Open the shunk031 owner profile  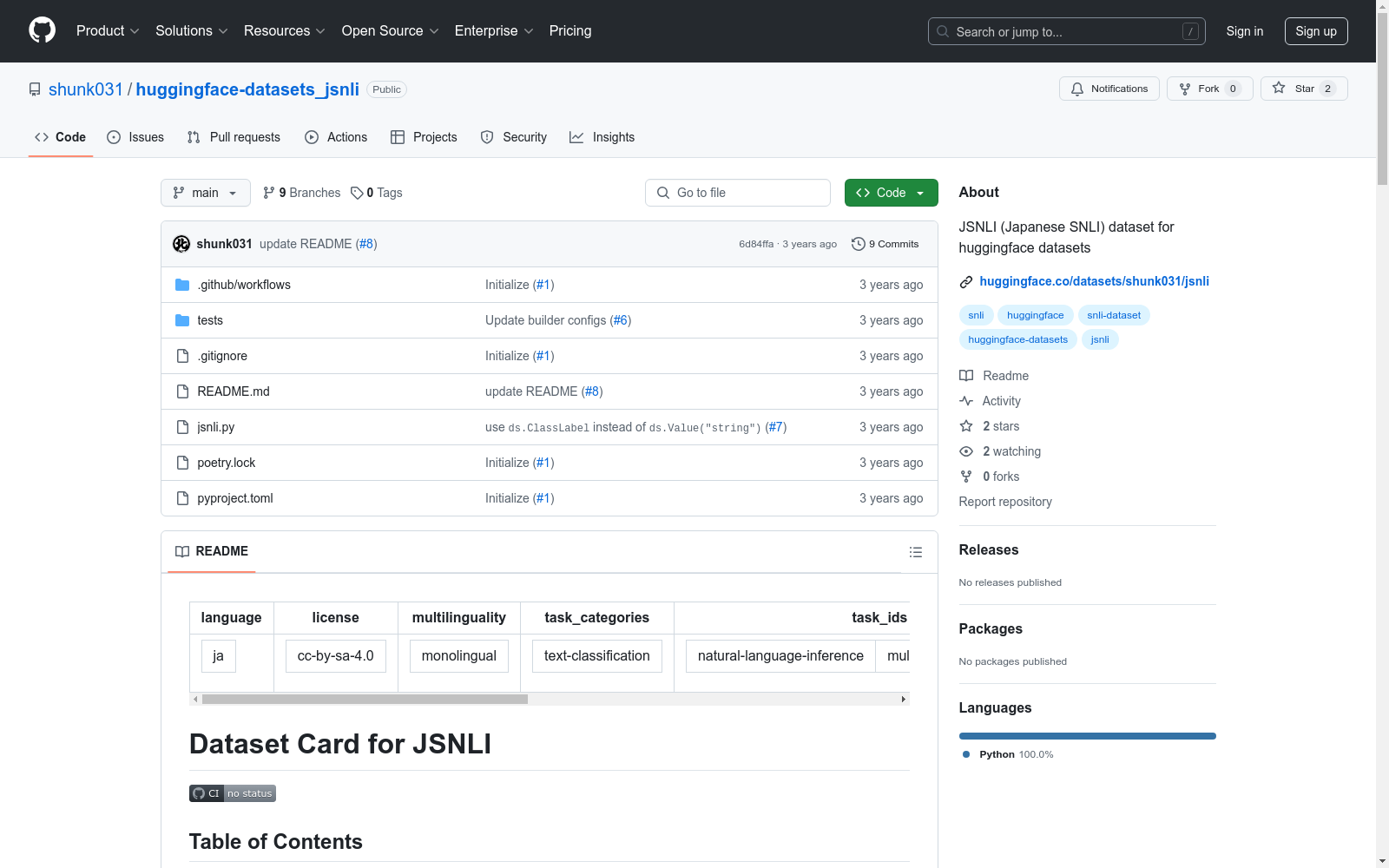(x=86, y=89)
